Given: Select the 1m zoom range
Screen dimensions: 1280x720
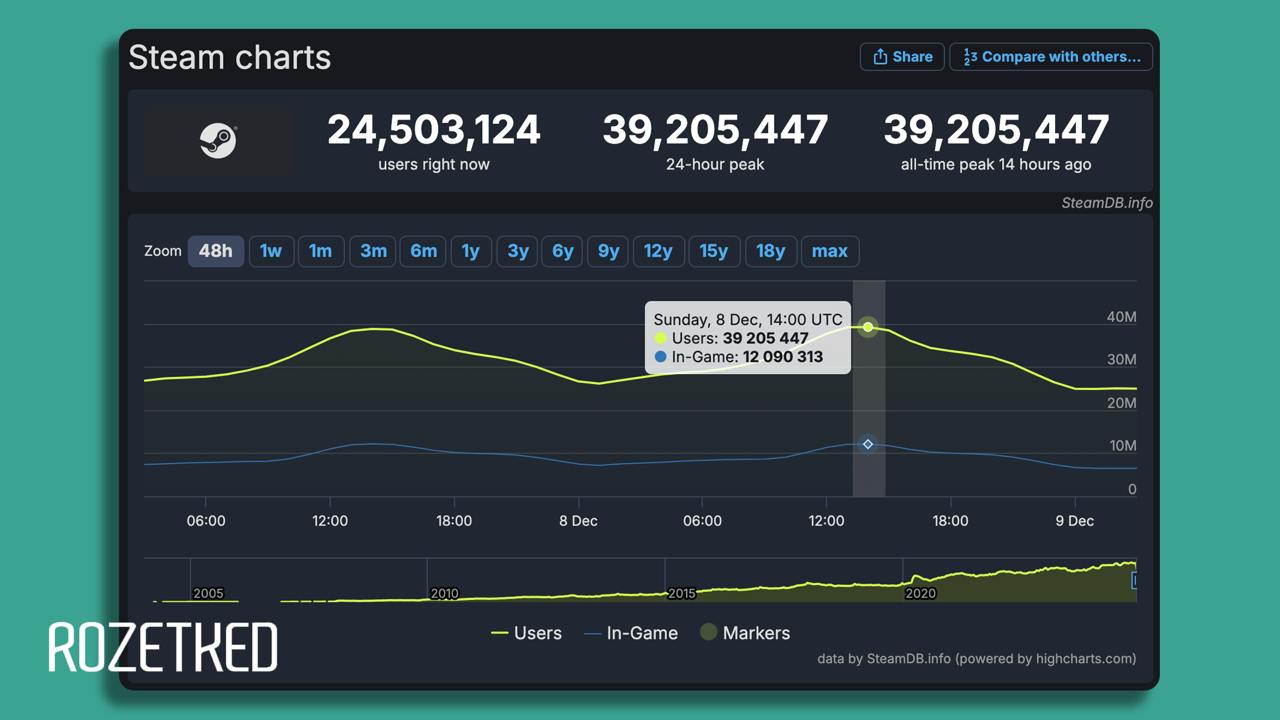Looking at the screenshot, I should click(x=320, y=251).
